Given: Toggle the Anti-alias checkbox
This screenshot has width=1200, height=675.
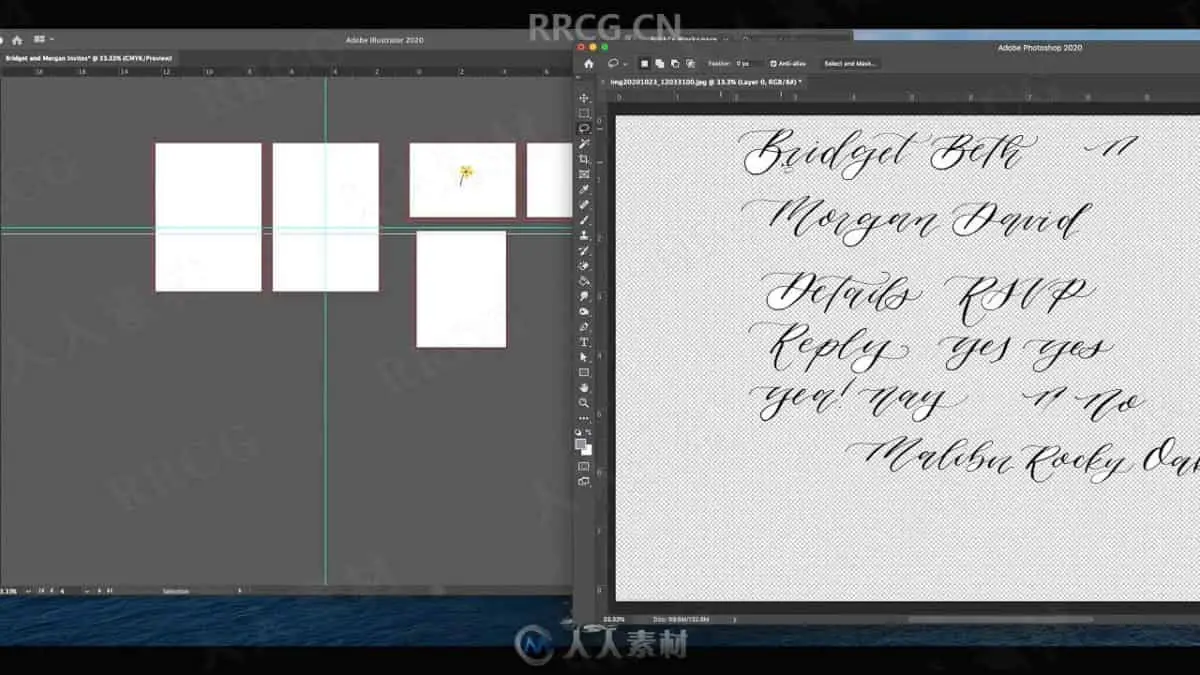Looking at the screenshot, I should 774,63.
